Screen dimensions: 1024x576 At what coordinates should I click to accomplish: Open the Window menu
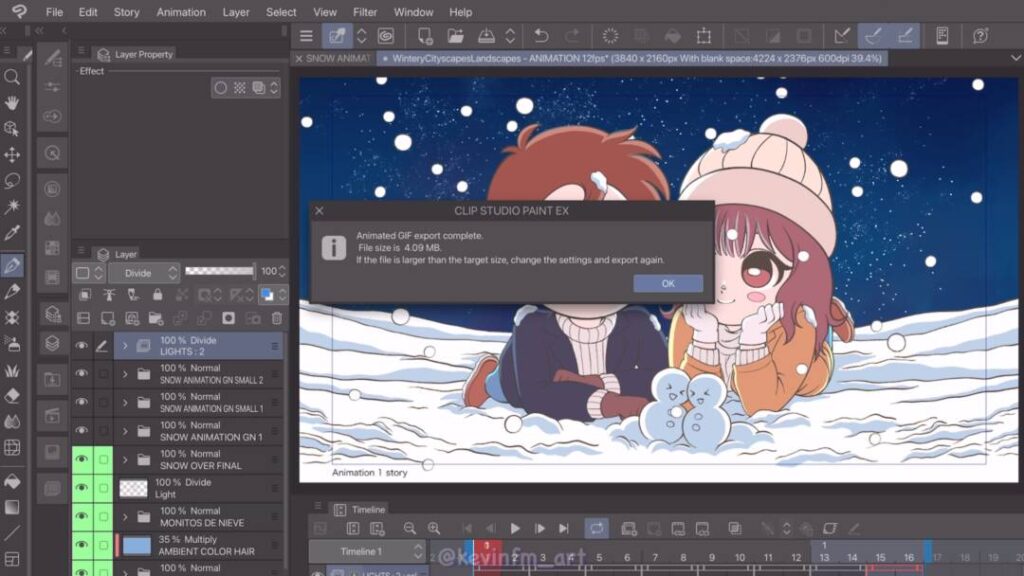coord(413,12)
